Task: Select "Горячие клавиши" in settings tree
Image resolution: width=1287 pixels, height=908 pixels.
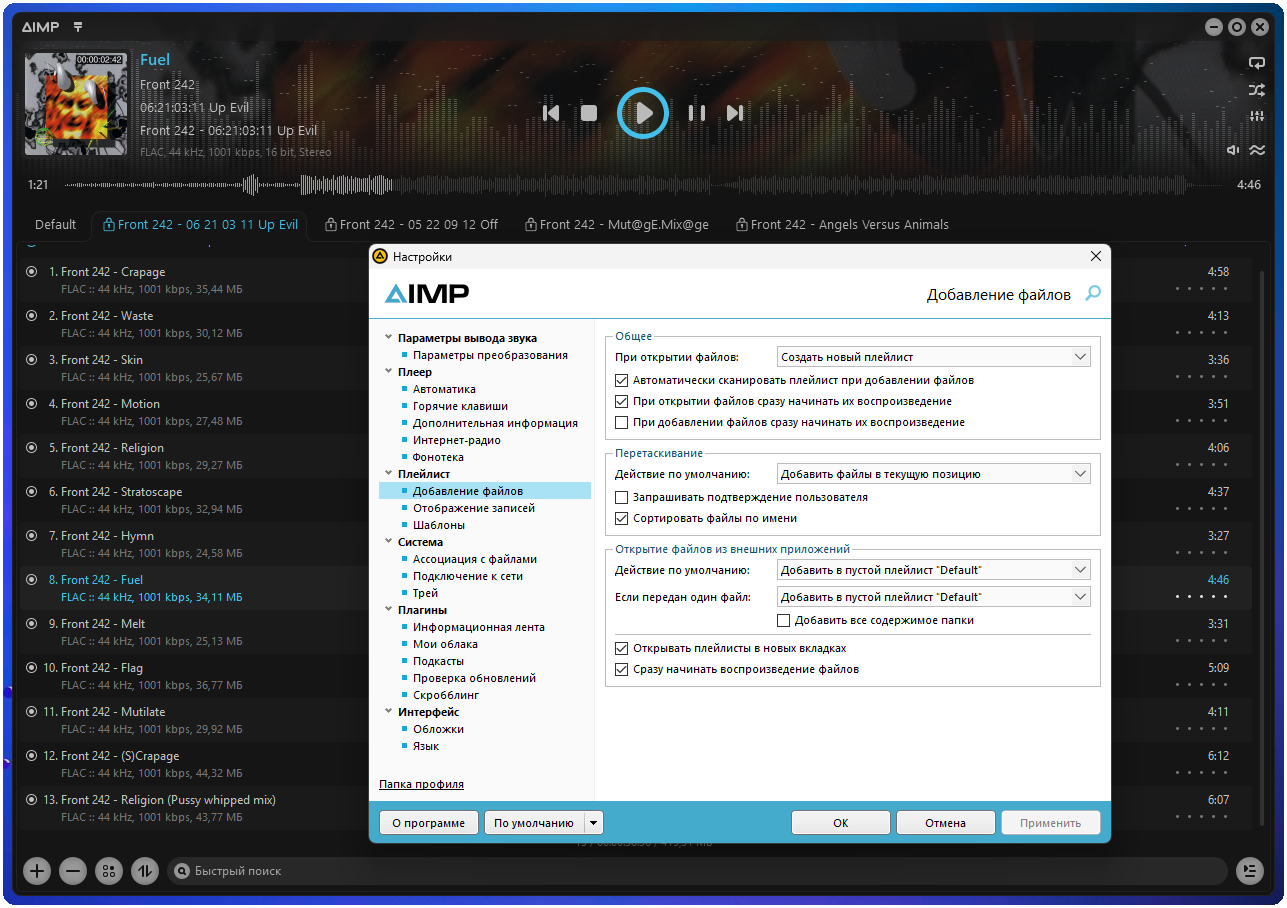Action: click(x=460, y=406)
